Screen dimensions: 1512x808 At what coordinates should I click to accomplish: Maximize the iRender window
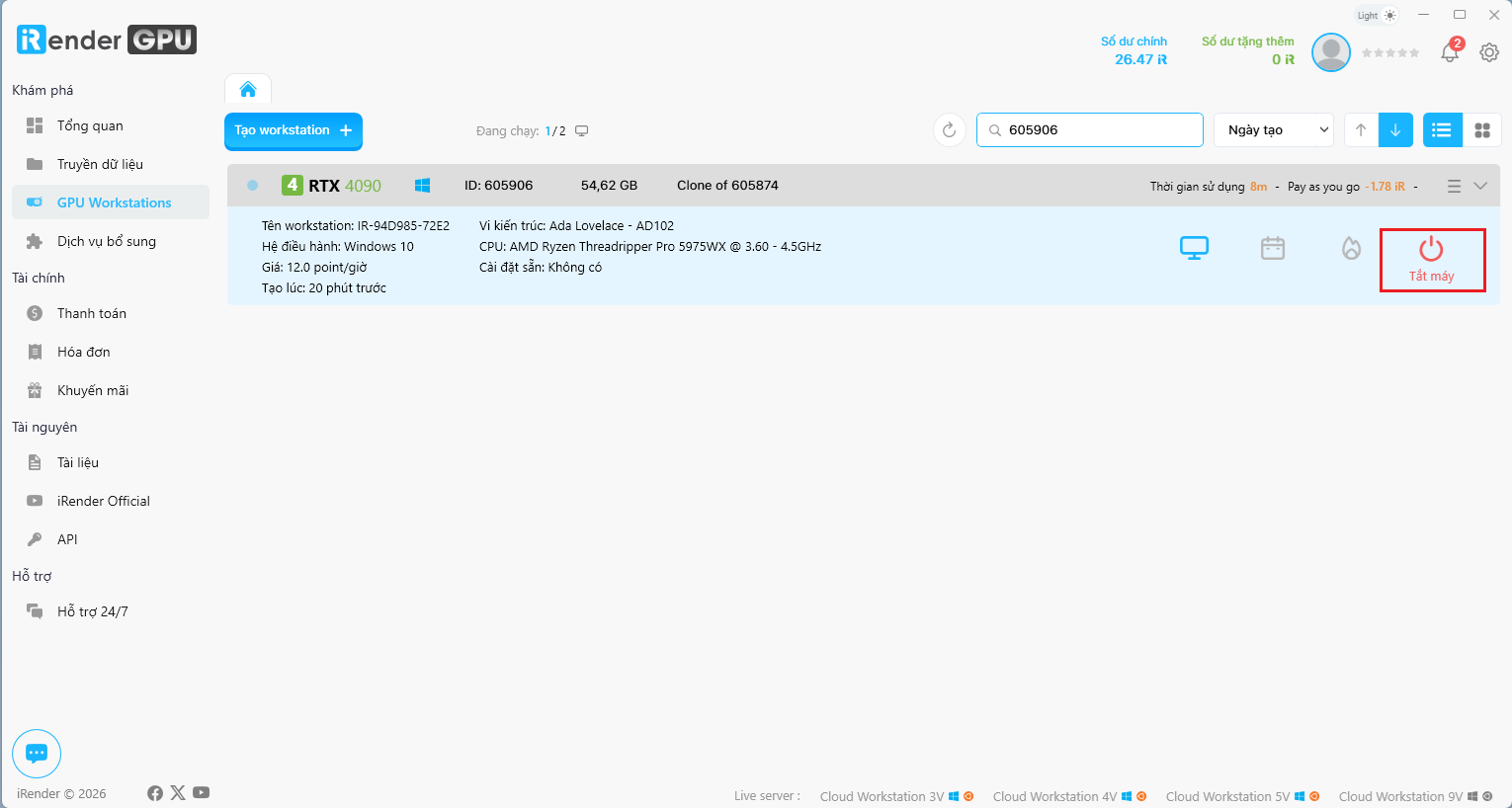click(1460, 15)
